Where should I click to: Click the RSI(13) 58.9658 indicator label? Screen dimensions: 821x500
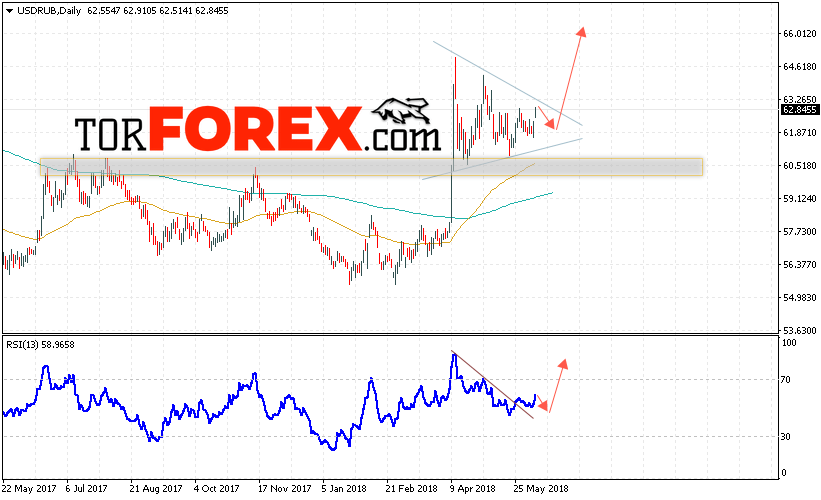tap(40, 345)
